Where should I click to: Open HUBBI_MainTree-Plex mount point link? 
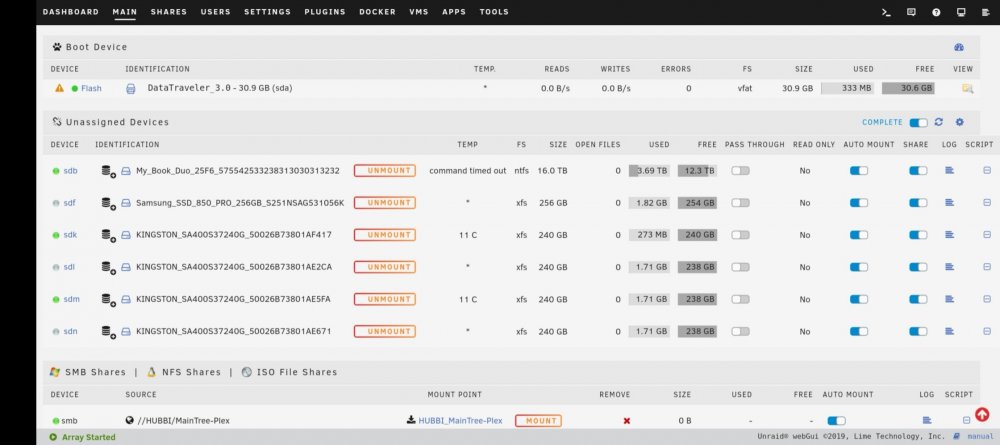(460, 421)
